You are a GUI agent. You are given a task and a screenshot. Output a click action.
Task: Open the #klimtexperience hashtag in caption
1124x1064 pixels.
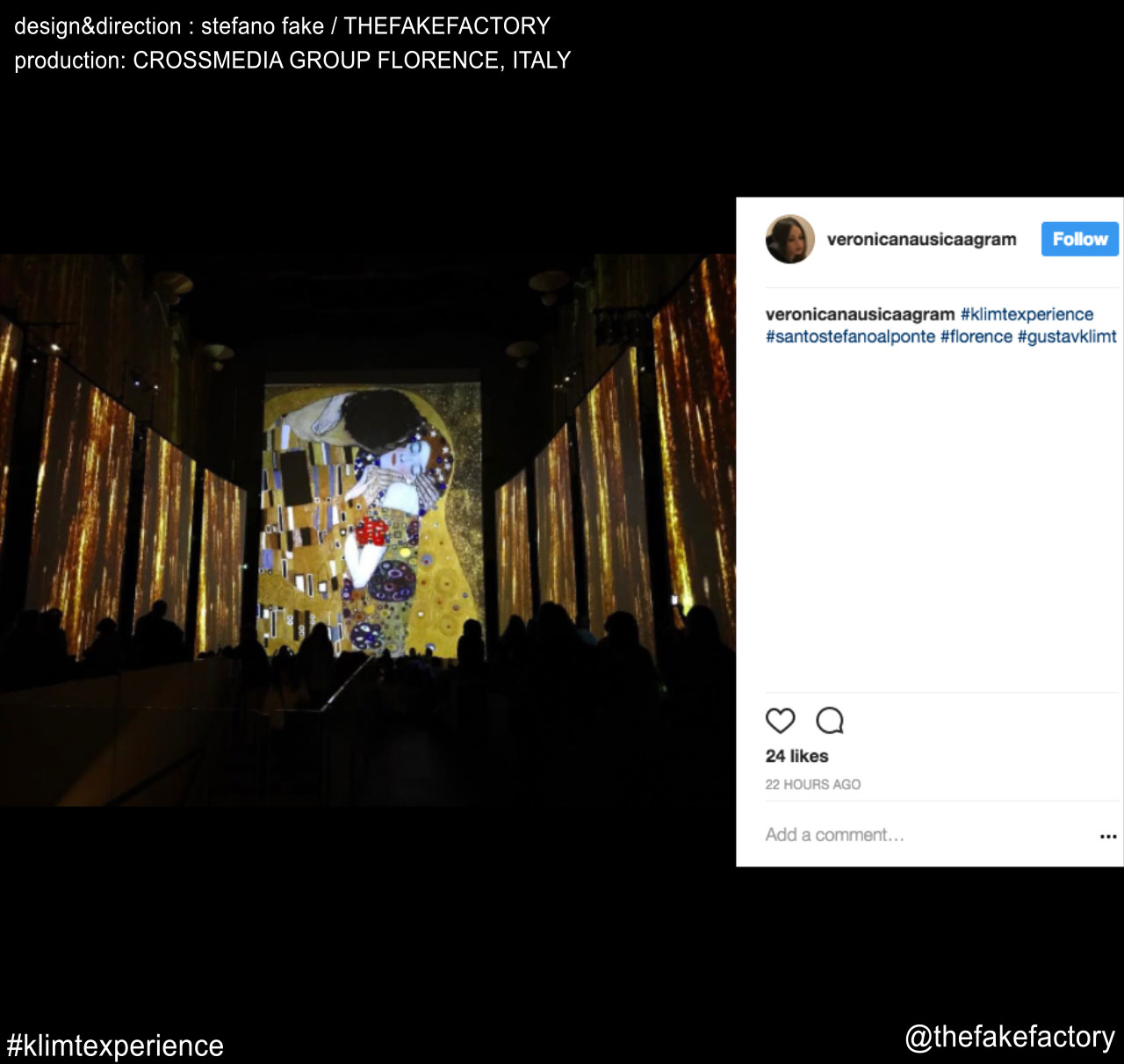pyautogui.click(x=1027, y=314)
